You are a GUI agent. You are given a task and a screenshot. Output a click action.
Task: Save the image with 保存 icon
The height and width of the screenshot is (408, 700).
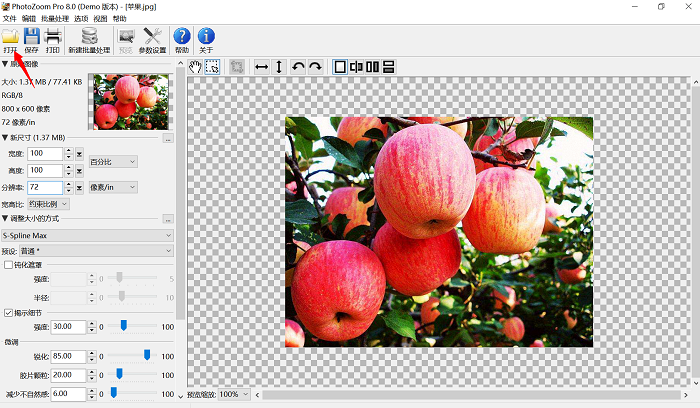click(x=32, y=37)
